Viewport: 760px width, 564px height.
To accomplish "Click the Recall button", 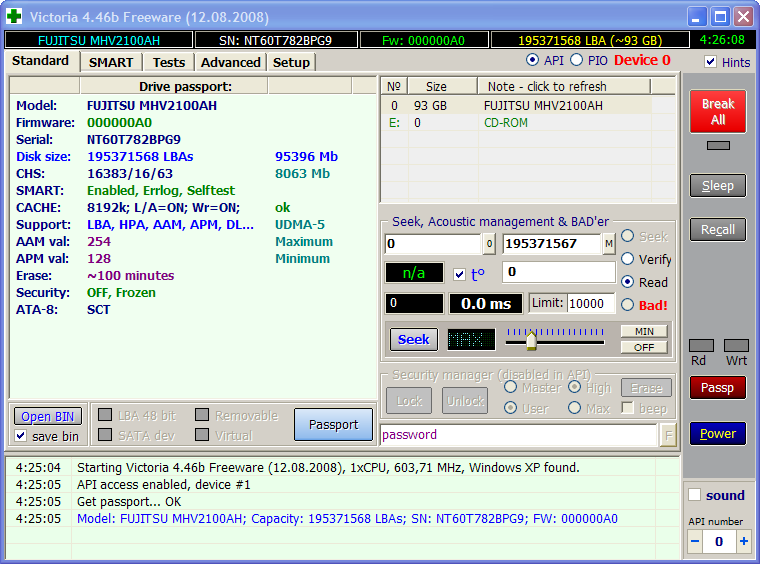I will 718,230.
